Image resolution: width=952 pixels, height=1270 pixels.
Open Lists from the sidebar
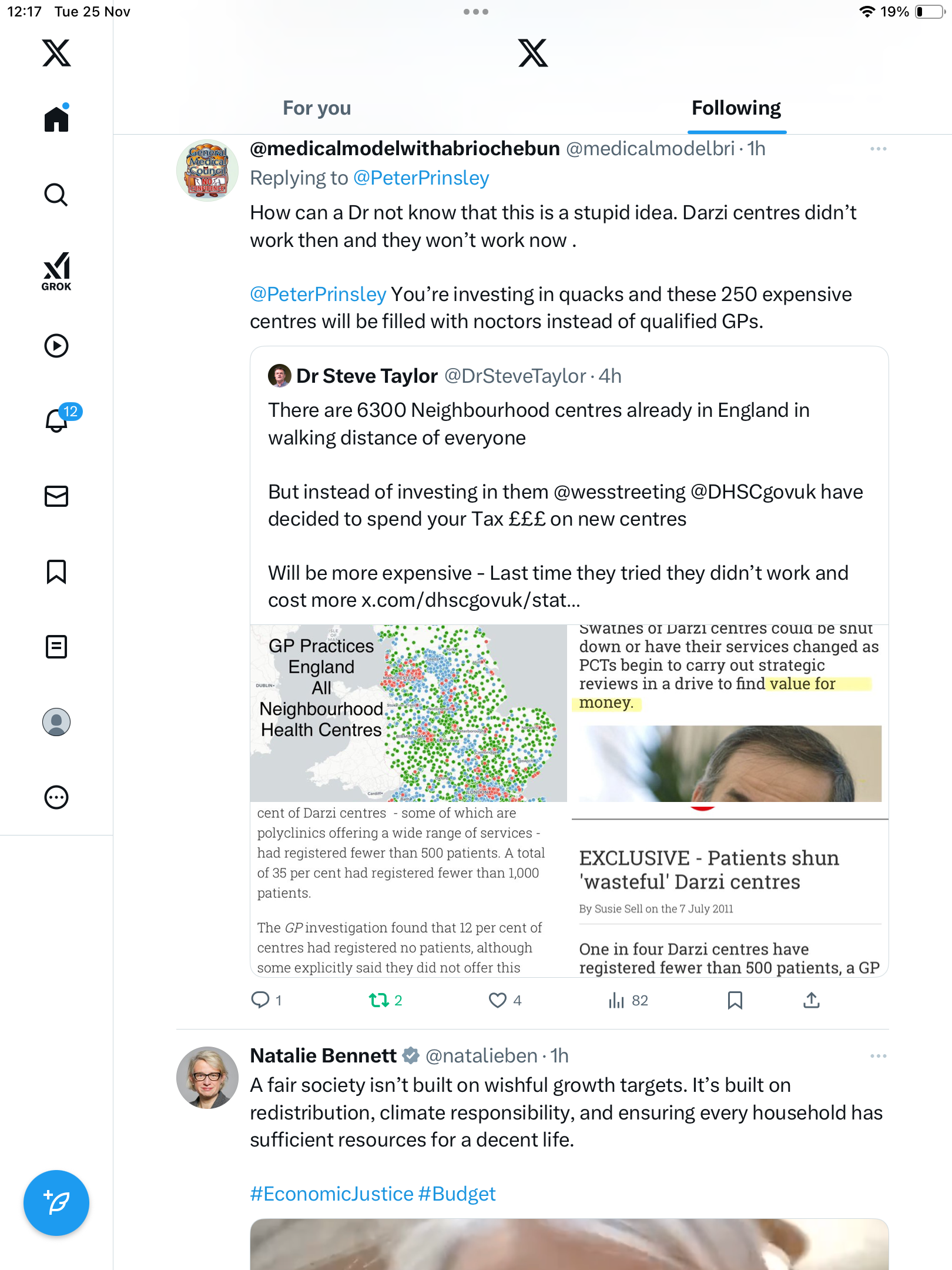(56, 647)
